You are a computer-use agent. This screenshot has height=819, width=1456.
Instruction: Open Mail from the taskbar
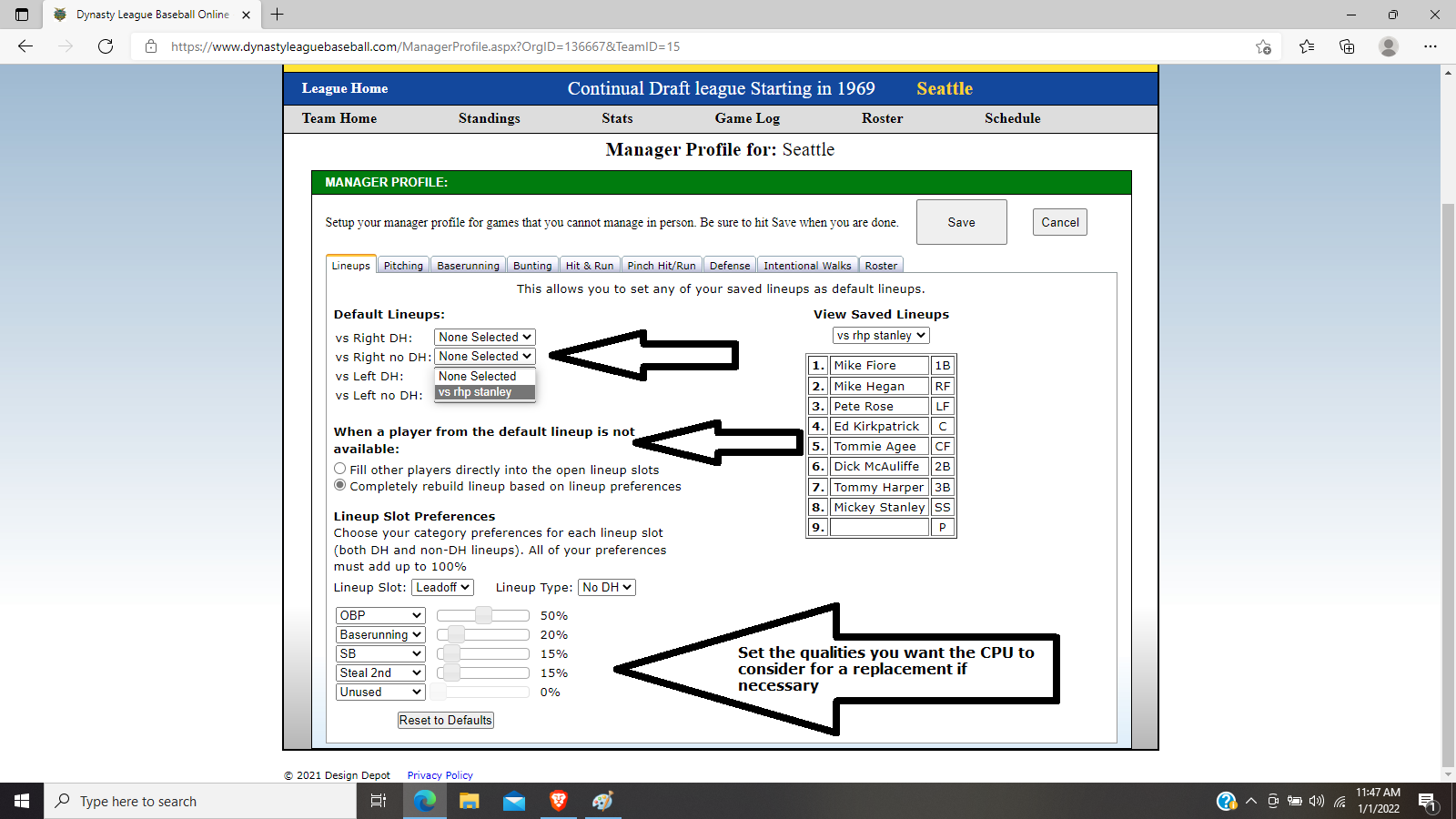point(514,801)
